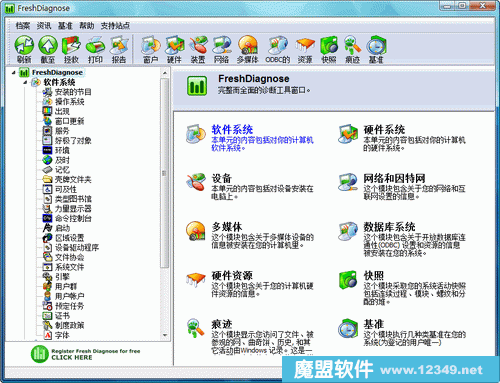Click the 数据库系统 module icon
Screen dimensions: 500x383
pyautogui.click(x=348, y=231)
